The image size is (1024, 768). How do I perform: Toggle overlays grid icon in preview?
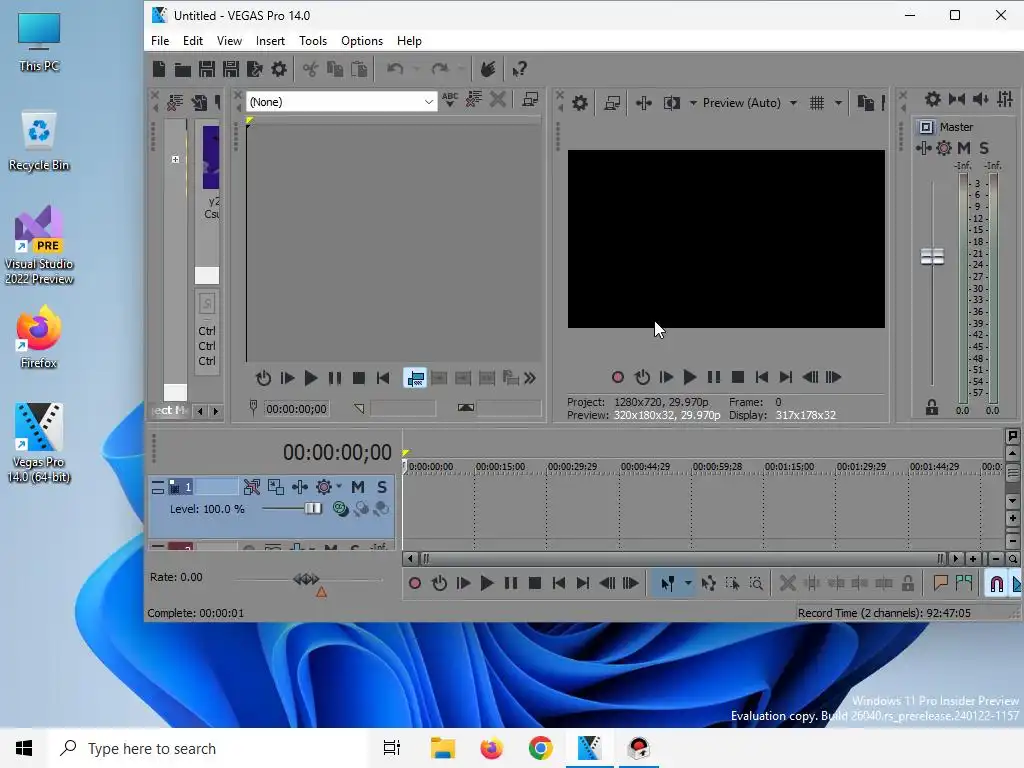pos(817,103)
